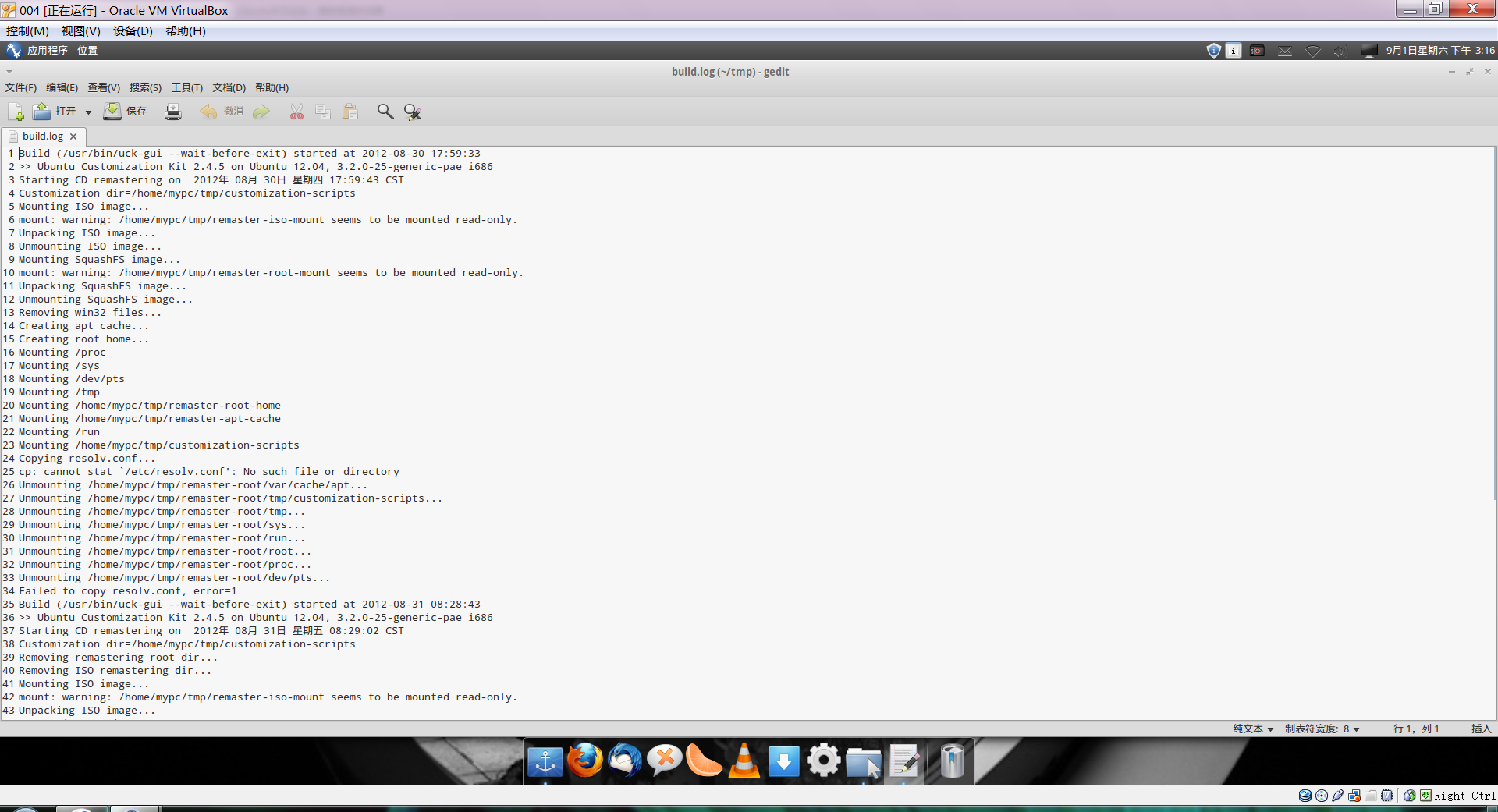
Task: Click the info notification tray icon
Action: click(x=1234, y=51)
